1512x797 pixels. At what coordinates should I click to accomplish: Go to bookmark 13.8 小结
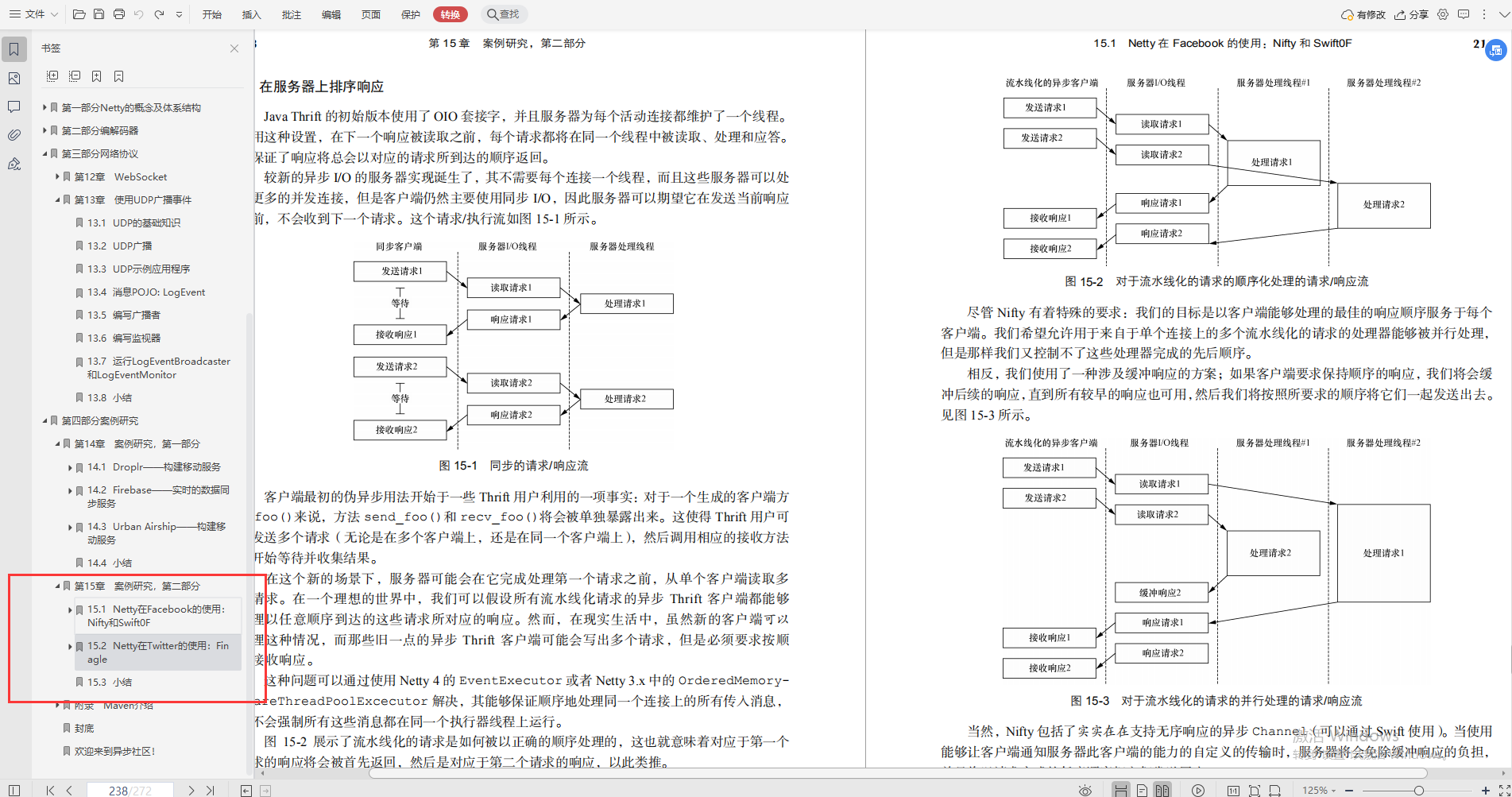click(110, 397)
